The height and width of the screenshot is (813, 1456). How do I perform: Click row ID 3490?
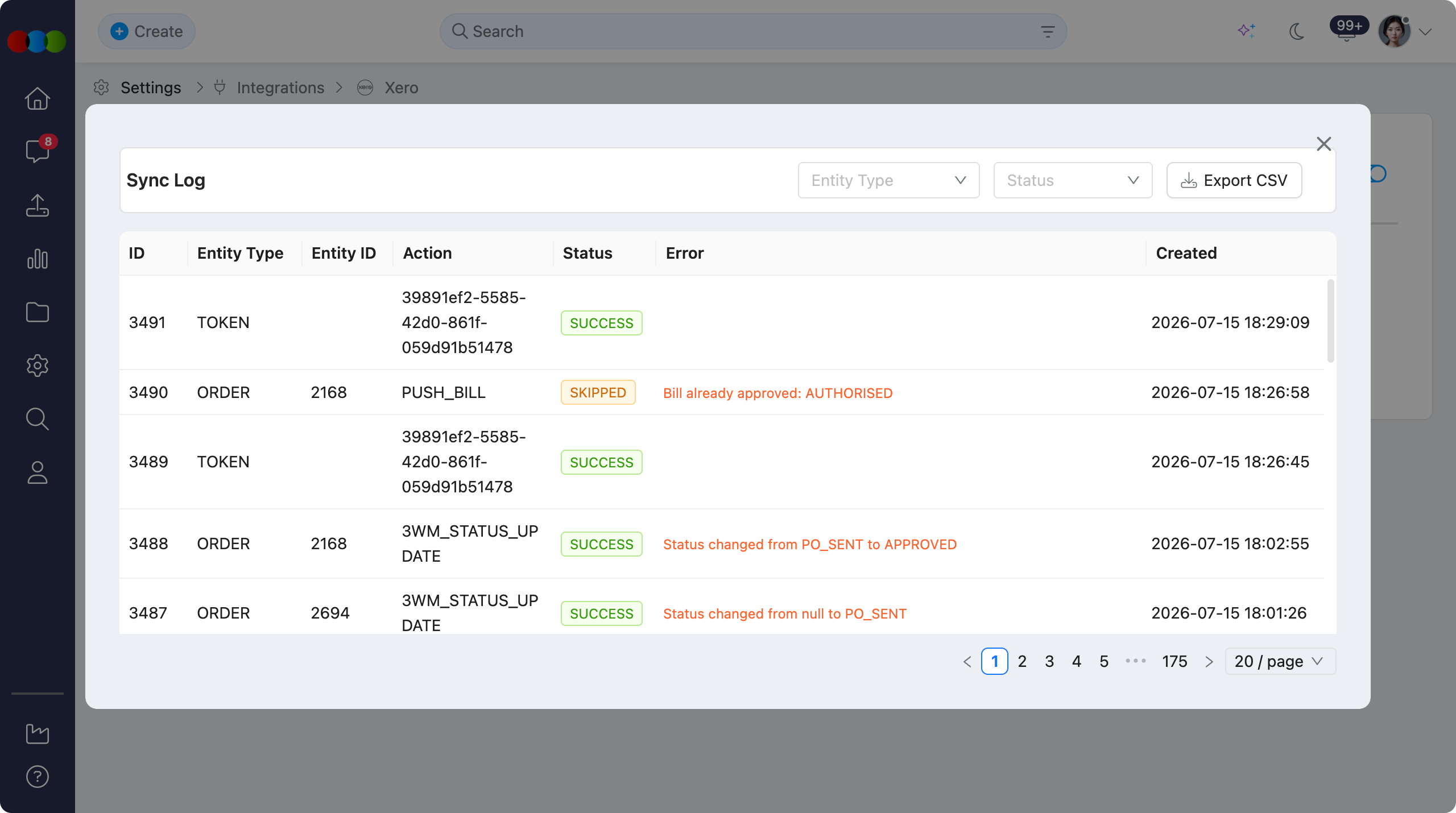(x=148, y=392)
